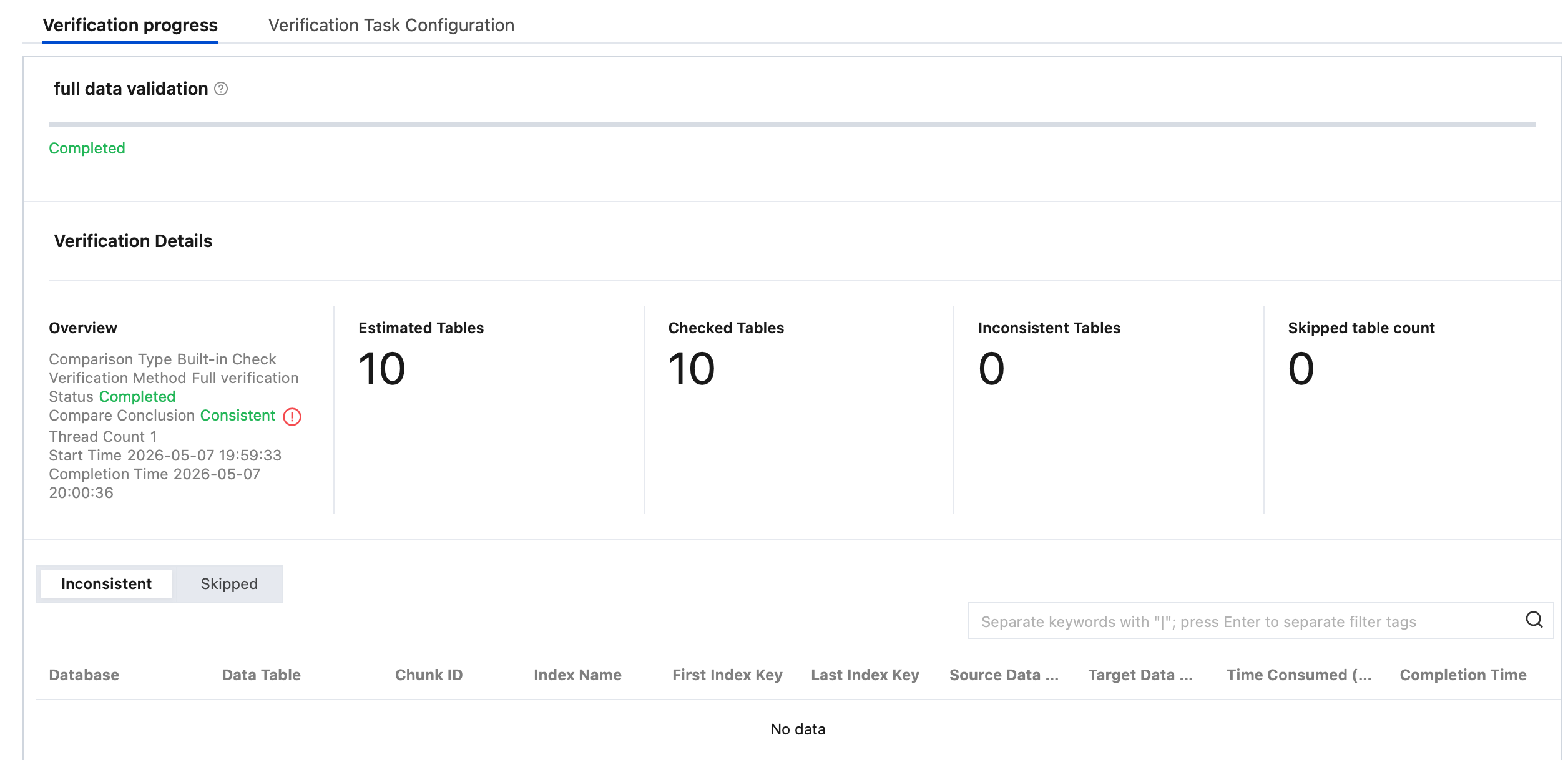Viewport: 1568px width, 760px height.
Task: Click the No data message
Action: point(798,729)
